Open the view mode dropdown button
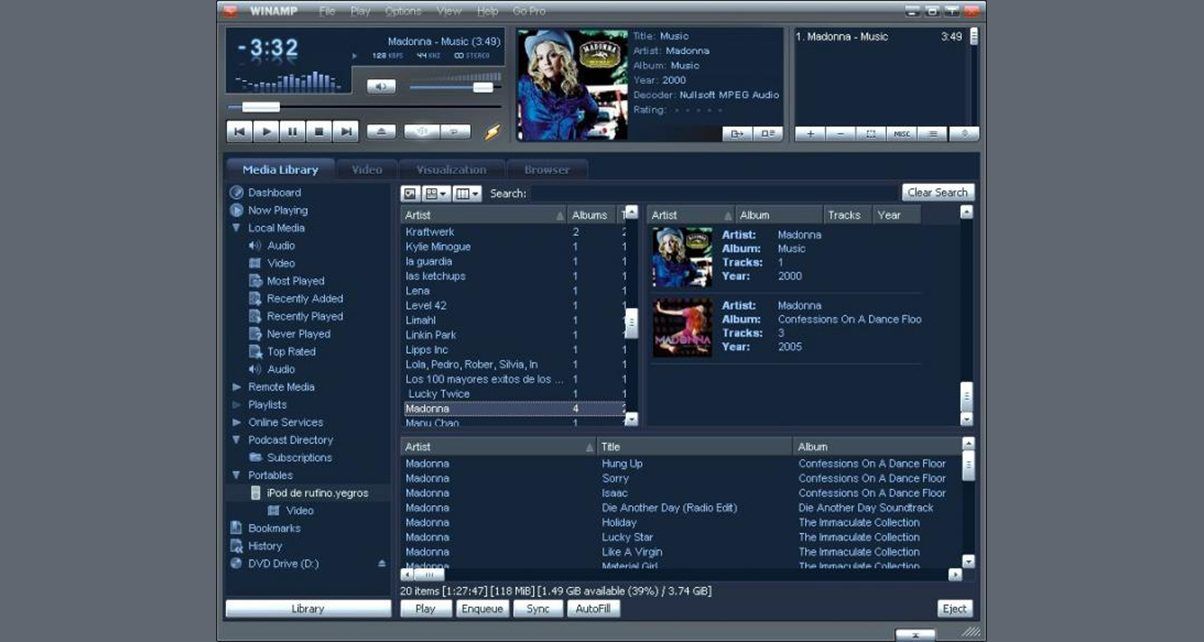Viewport: 1204px width, 642px height. tap(437, 193)
